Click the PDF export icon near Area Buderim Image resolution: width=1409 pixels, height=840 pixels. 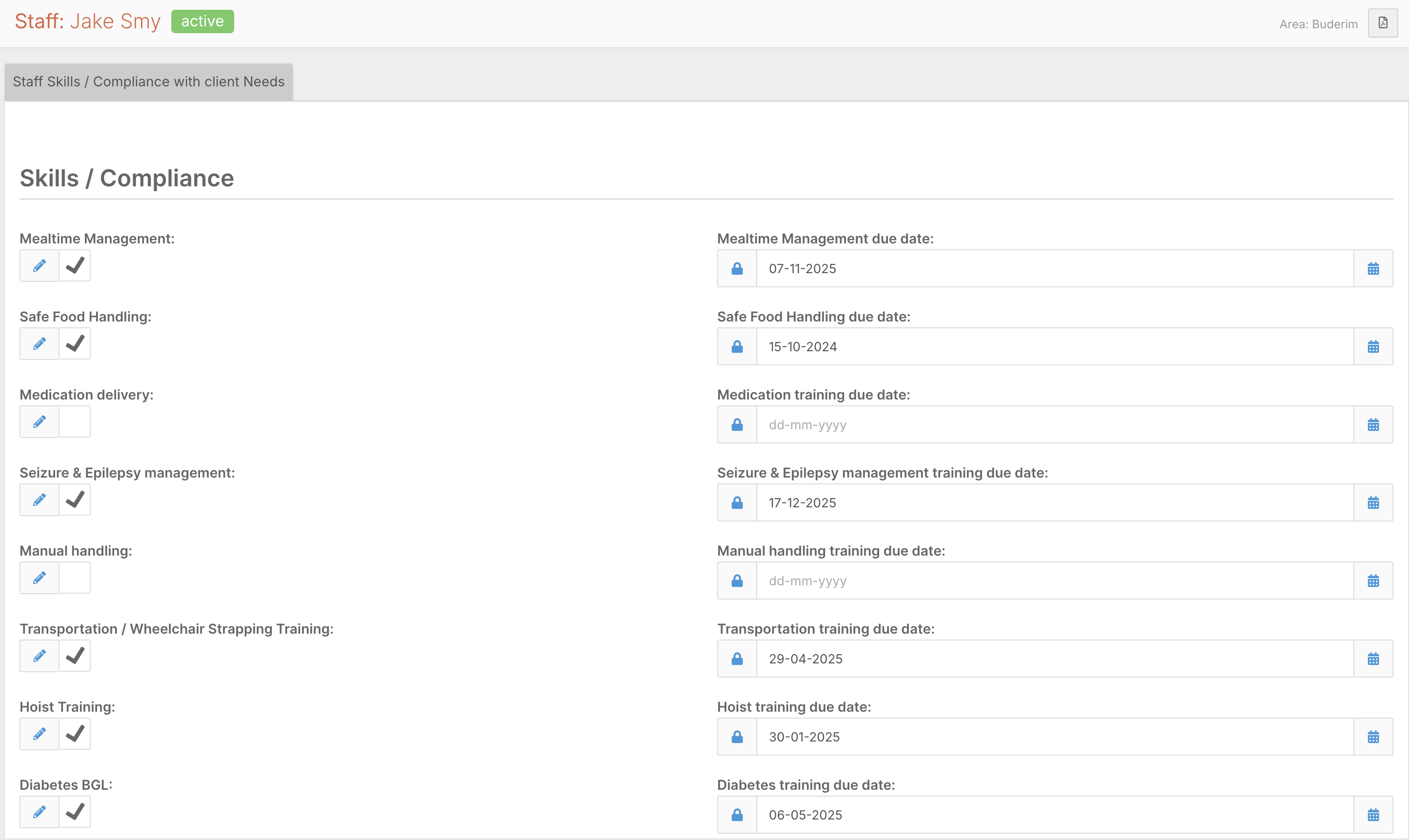1382,23
